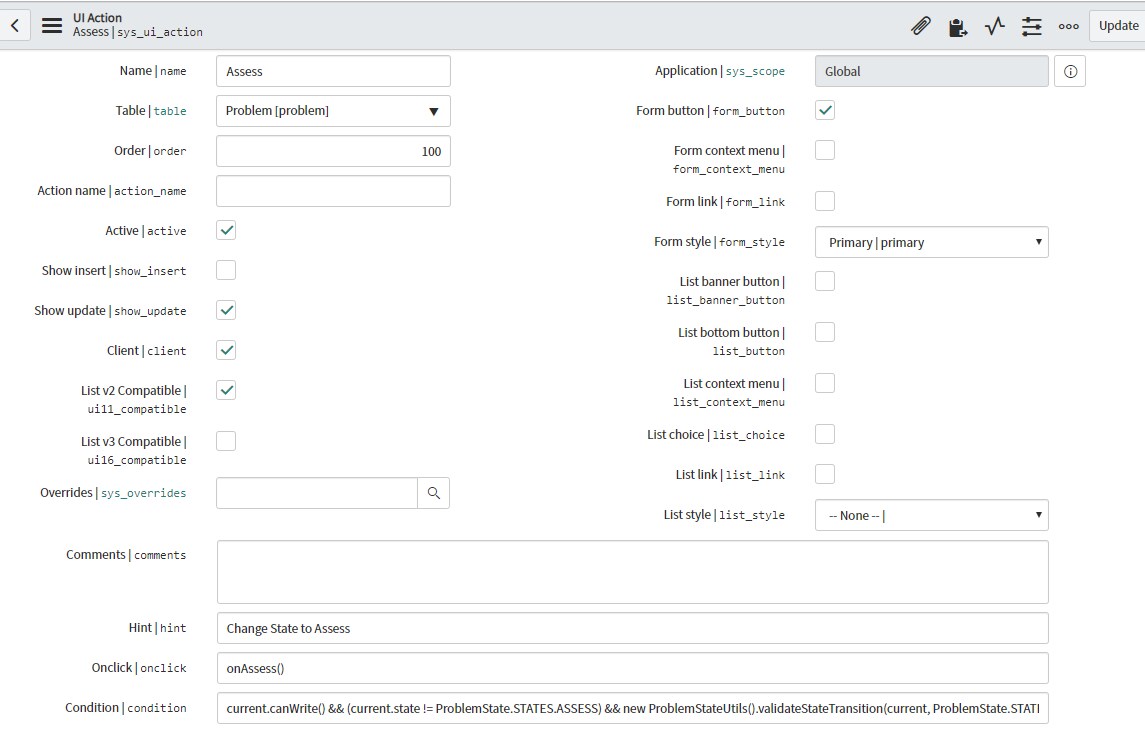Enable the List v3 Compatible checkbox
Image resolution: width=1145 pixels, height=729 pixels.
227,441
